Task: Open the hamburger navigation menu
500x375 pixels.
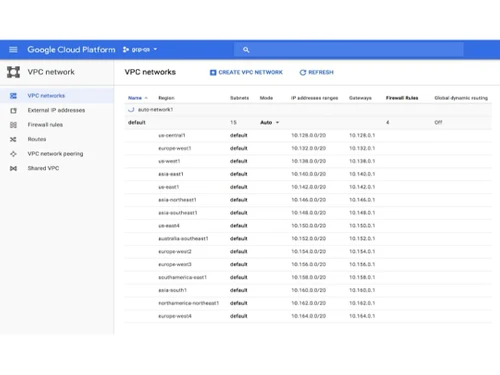Action: tap(13, 50)
